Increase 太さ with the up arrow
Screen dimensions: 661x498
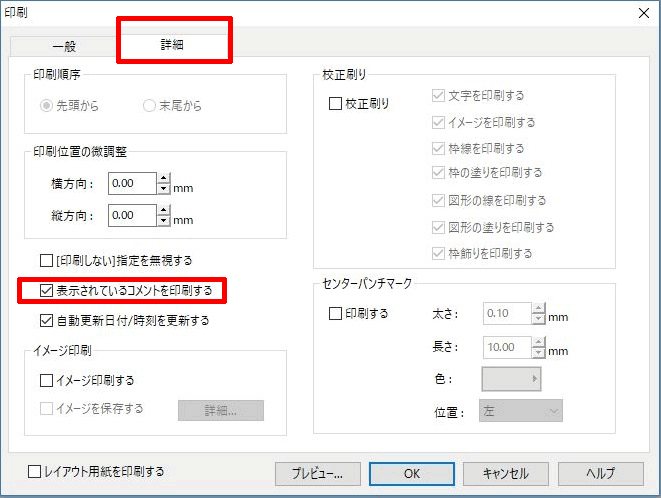click(x=538, y=308)
